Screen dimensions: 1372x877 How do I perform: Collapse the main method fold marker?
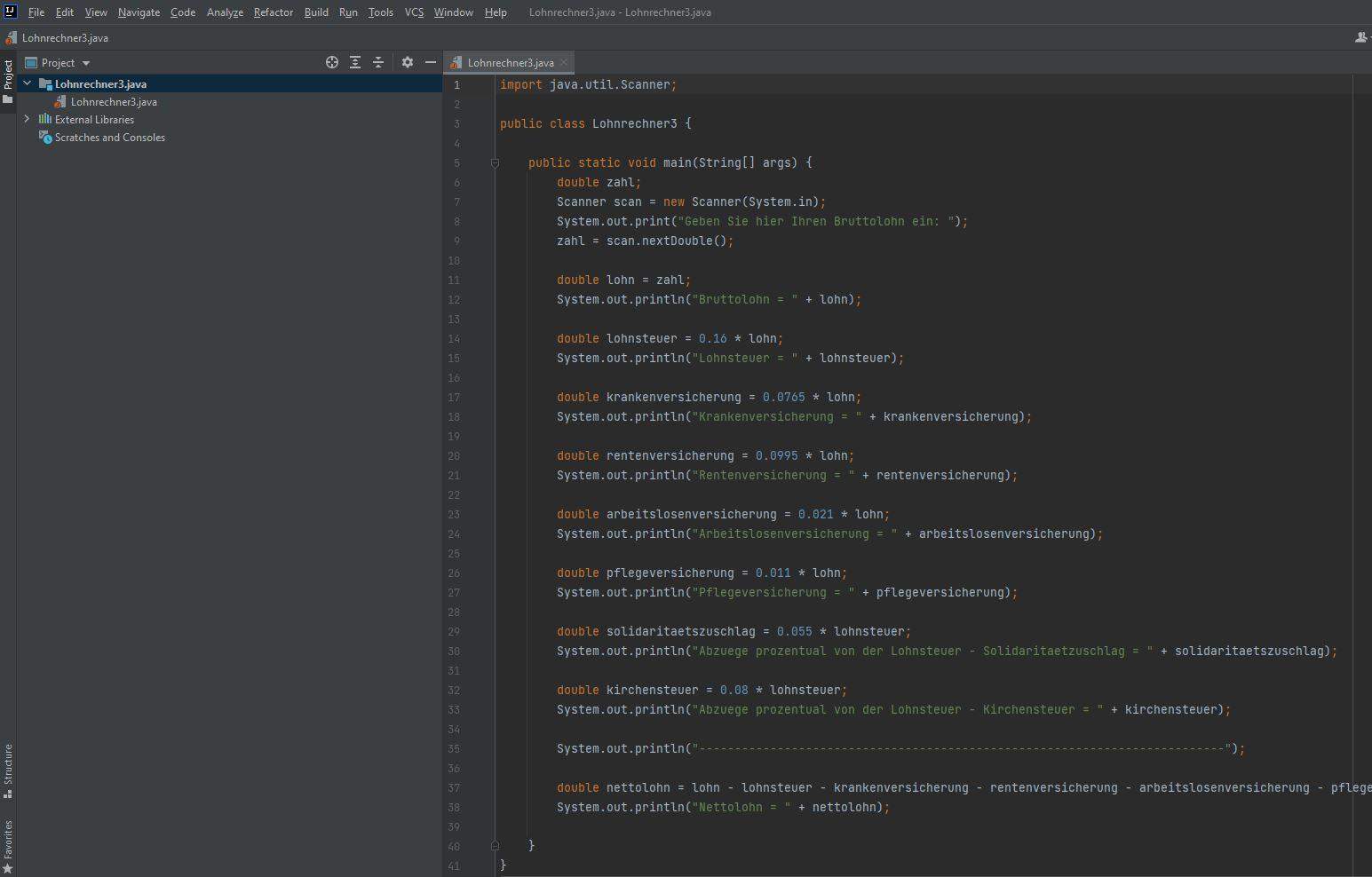[495, 163]
